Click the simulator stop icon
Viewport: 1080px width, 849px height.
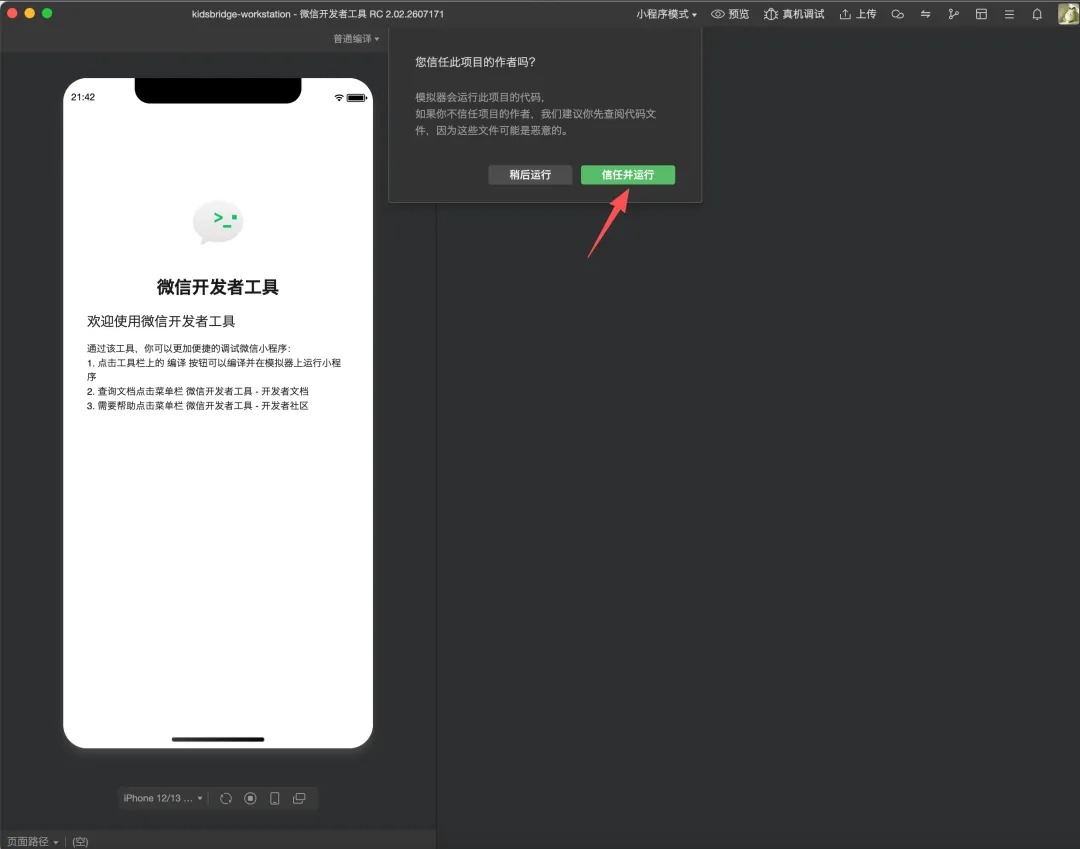tap(250, 798)
